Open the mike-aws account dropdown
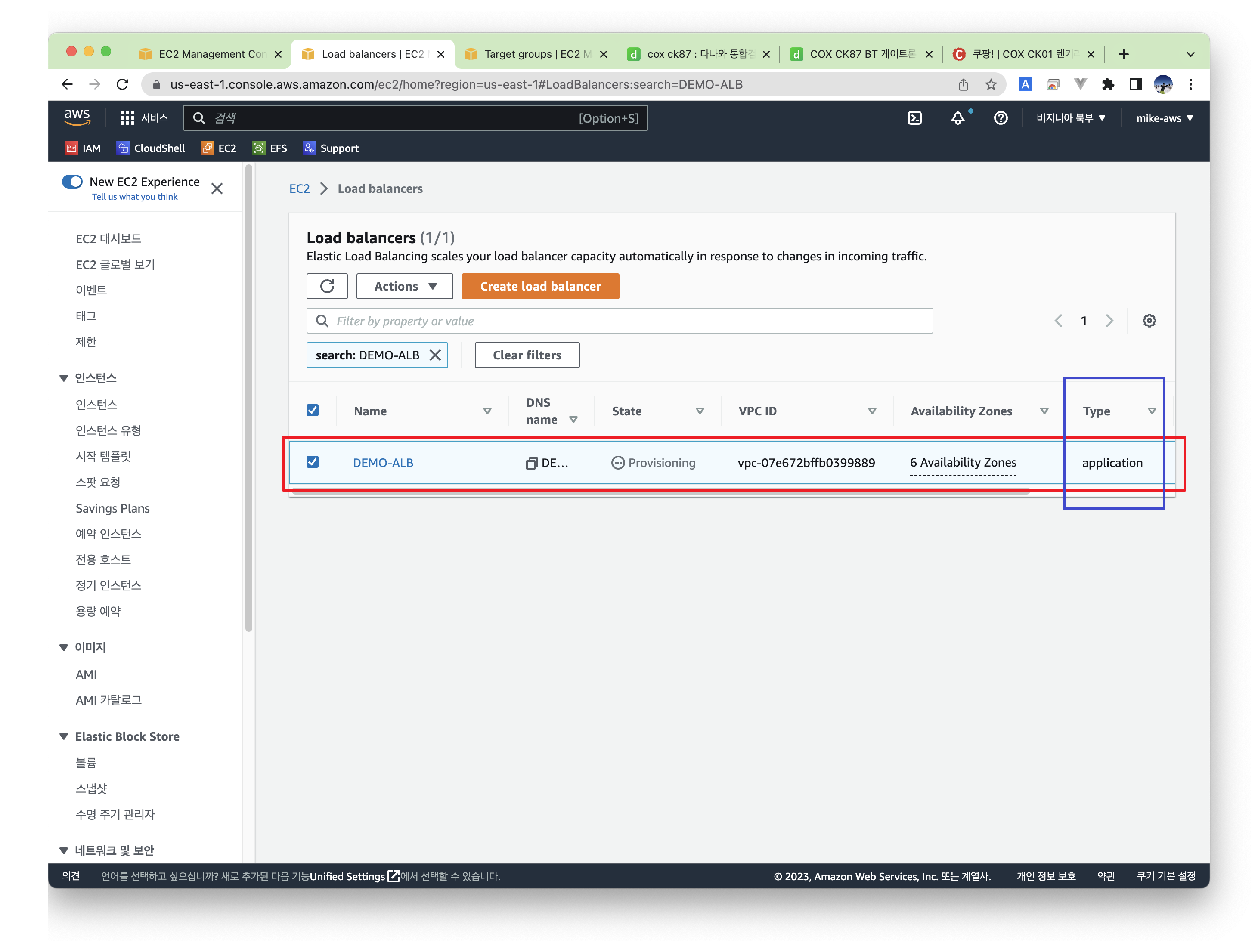 (x=1164, y=118)
